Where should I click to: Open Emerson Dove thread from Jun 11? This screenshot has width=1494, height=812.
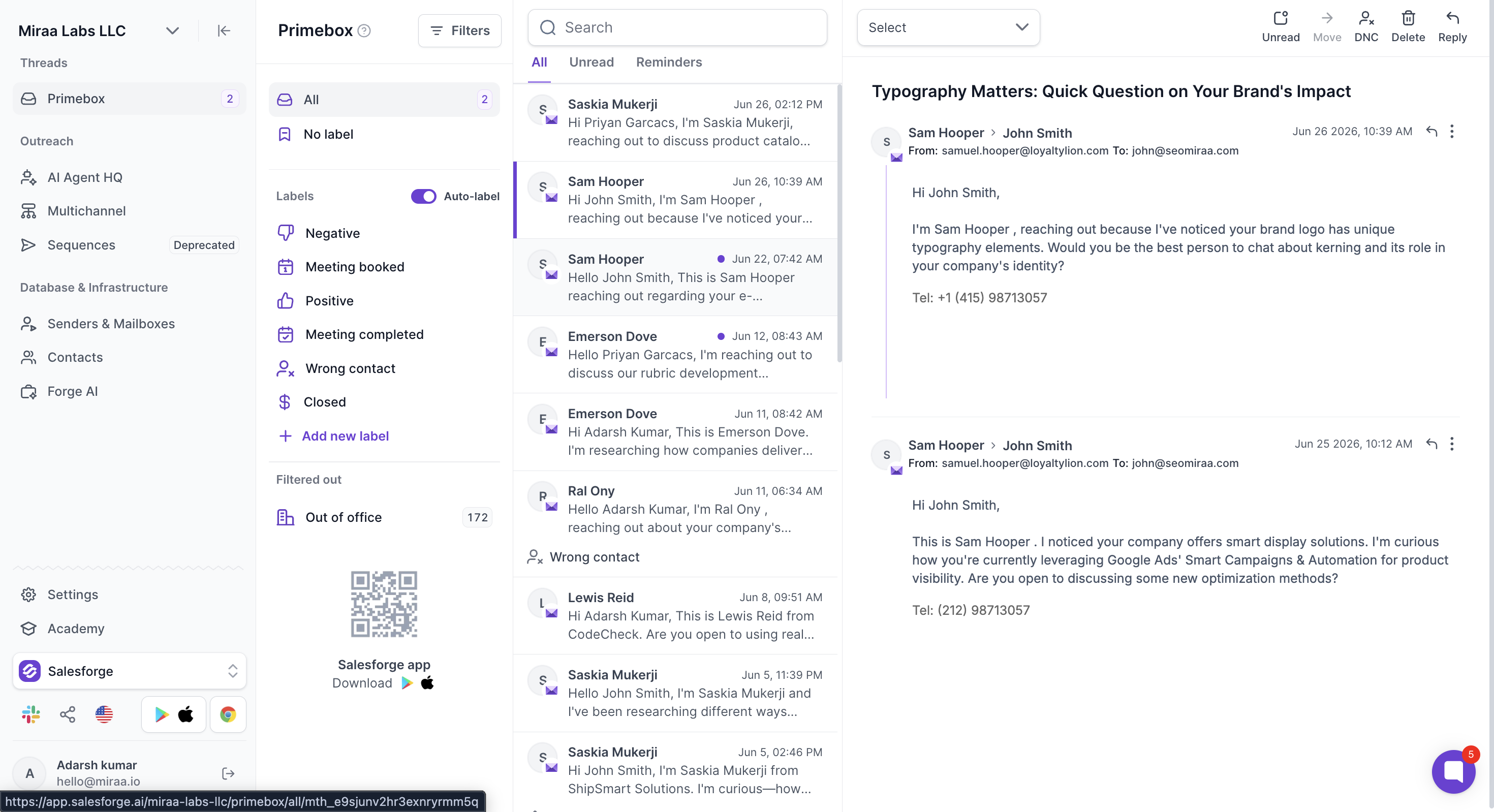pyautogui.click(x=675, y=432)
